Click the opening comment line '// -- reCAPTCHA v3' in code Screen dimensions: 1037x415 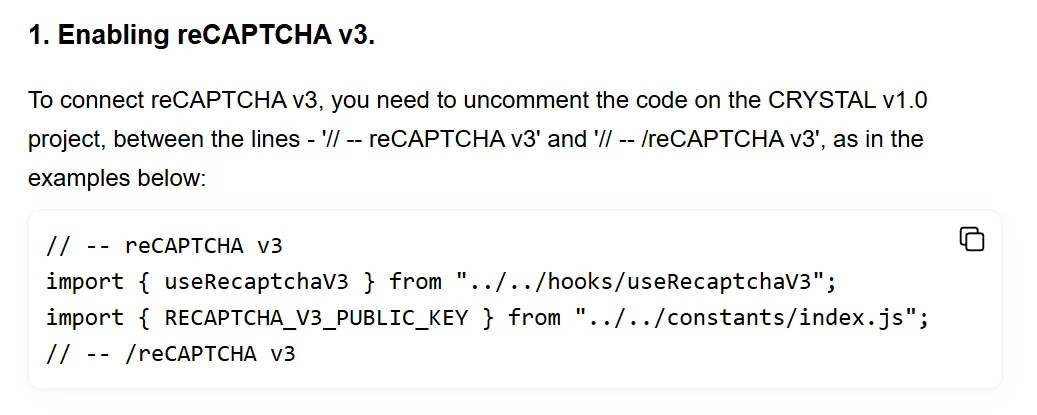[164, 246]
